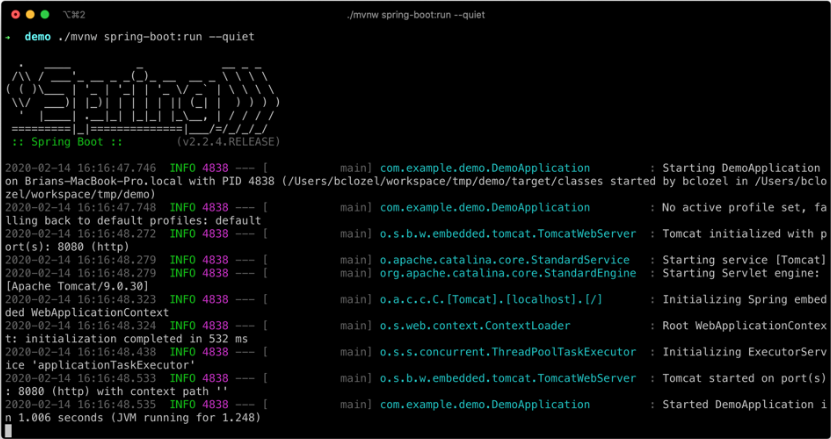The image size is (831, 439).
Task: Click timestamp '2020-02-14 16:16:48.535'
Action: [x=81, y=404]
